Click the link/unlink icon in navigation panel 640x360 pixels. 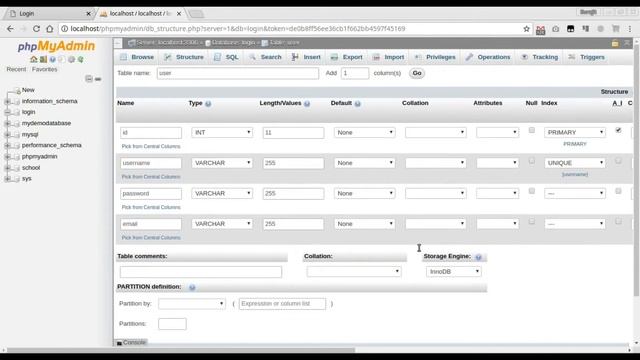(98, 79)
